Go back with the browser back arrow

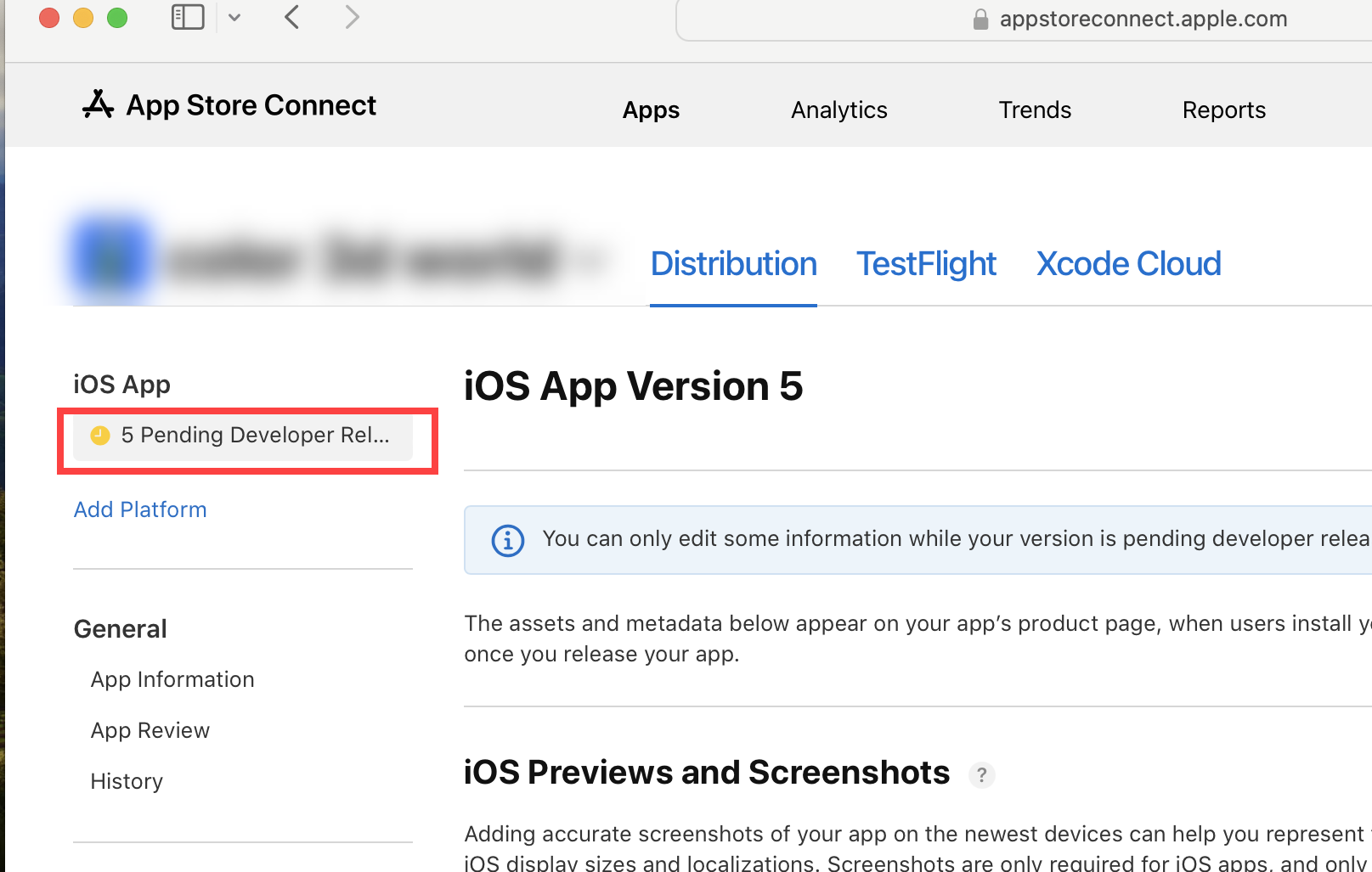pos(292,17)
